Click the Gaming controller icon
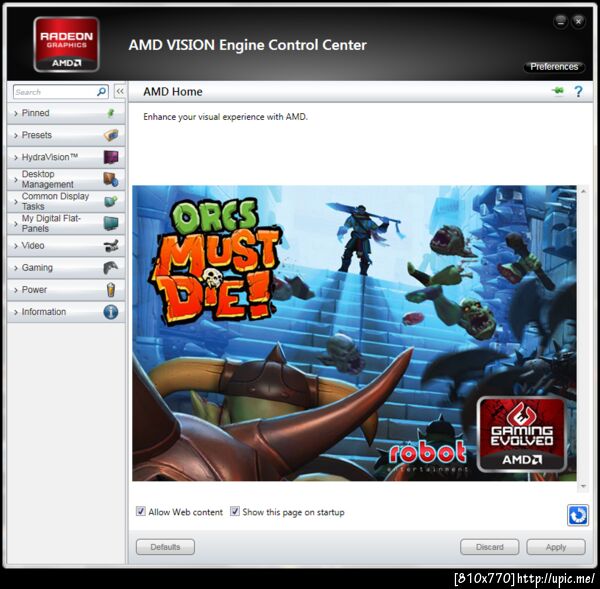Image resolution: width=600 pixels, height=589 pixels. [111, 268]
